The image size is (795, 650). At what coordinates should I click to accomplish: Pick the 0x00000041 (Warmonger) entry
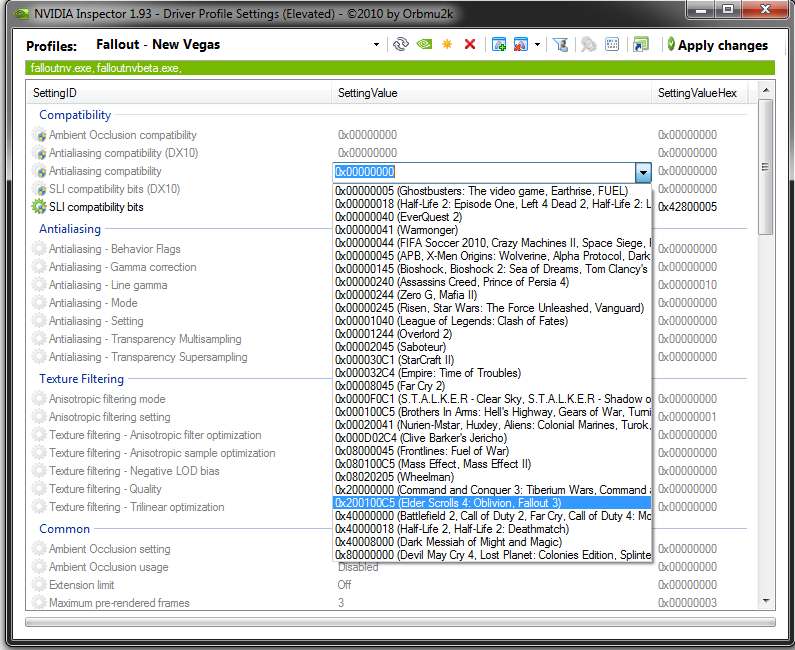click(x=492, y=230)
